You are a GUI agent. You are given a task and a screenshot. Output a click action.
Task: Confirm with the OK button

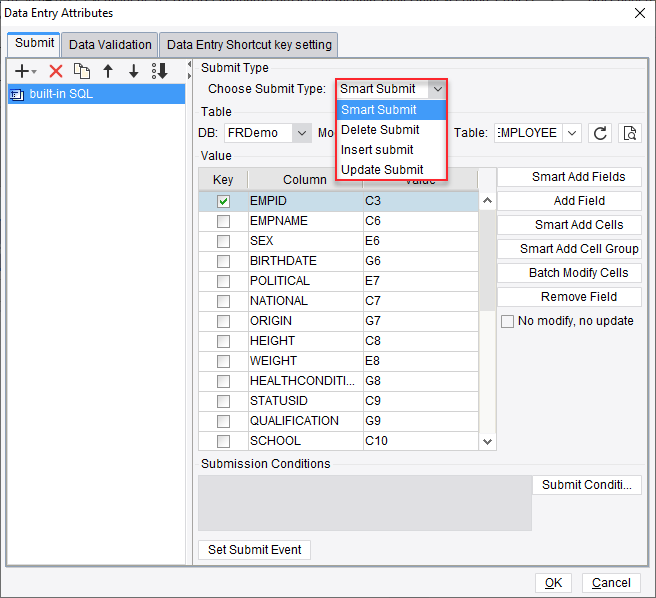point(553,583)
